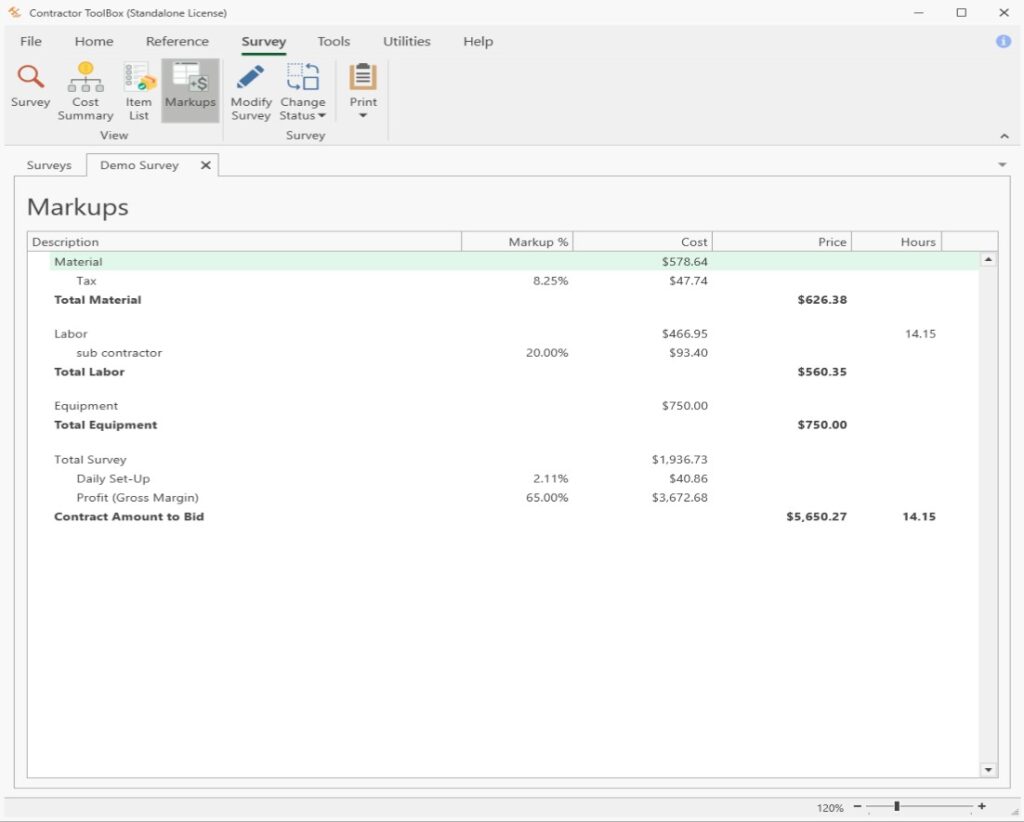Open the Tools menu

click(x=333, y=41)
